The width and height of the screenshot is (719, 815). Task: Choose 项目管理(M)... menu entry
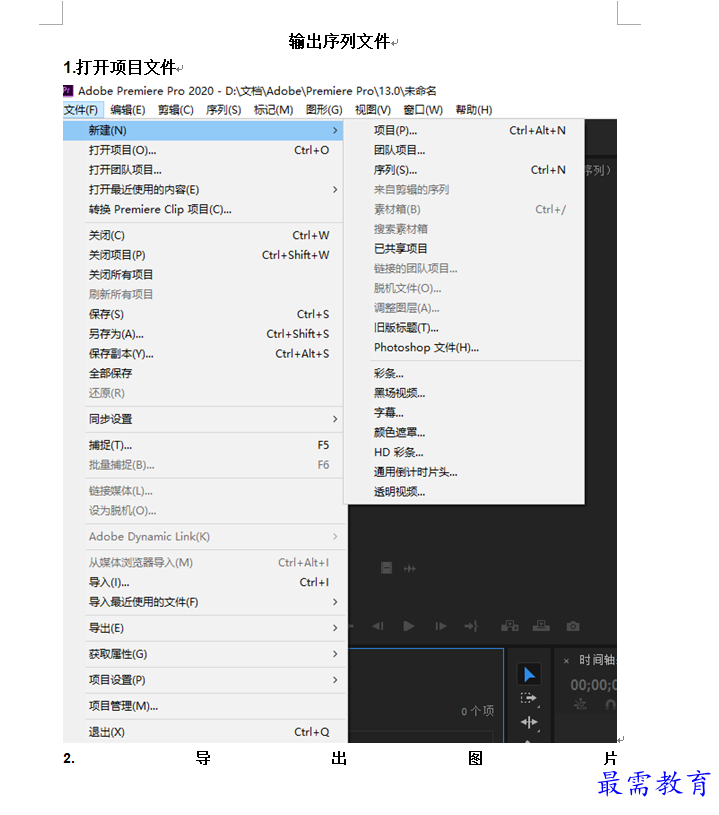(x=203, y=706)
